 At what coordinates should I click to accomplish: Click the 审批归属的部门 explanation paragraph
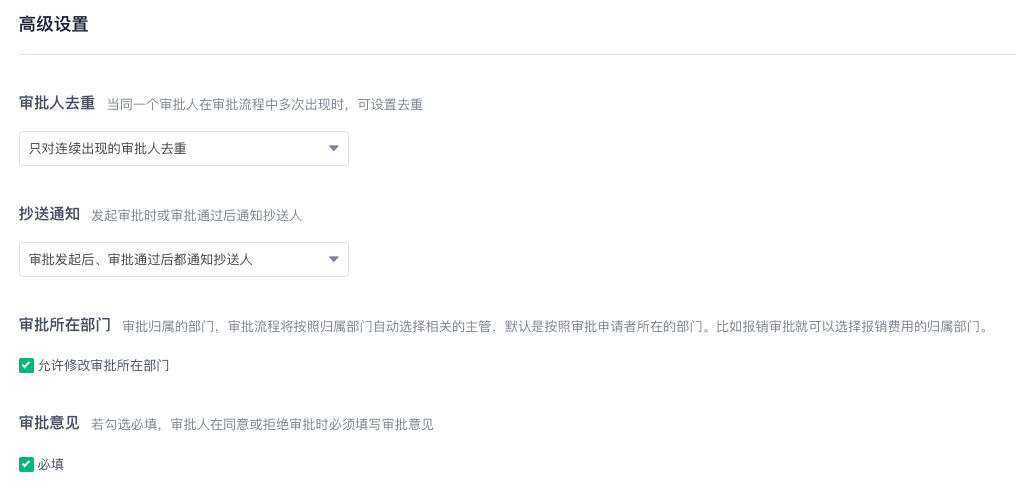[x=555, y=326]
